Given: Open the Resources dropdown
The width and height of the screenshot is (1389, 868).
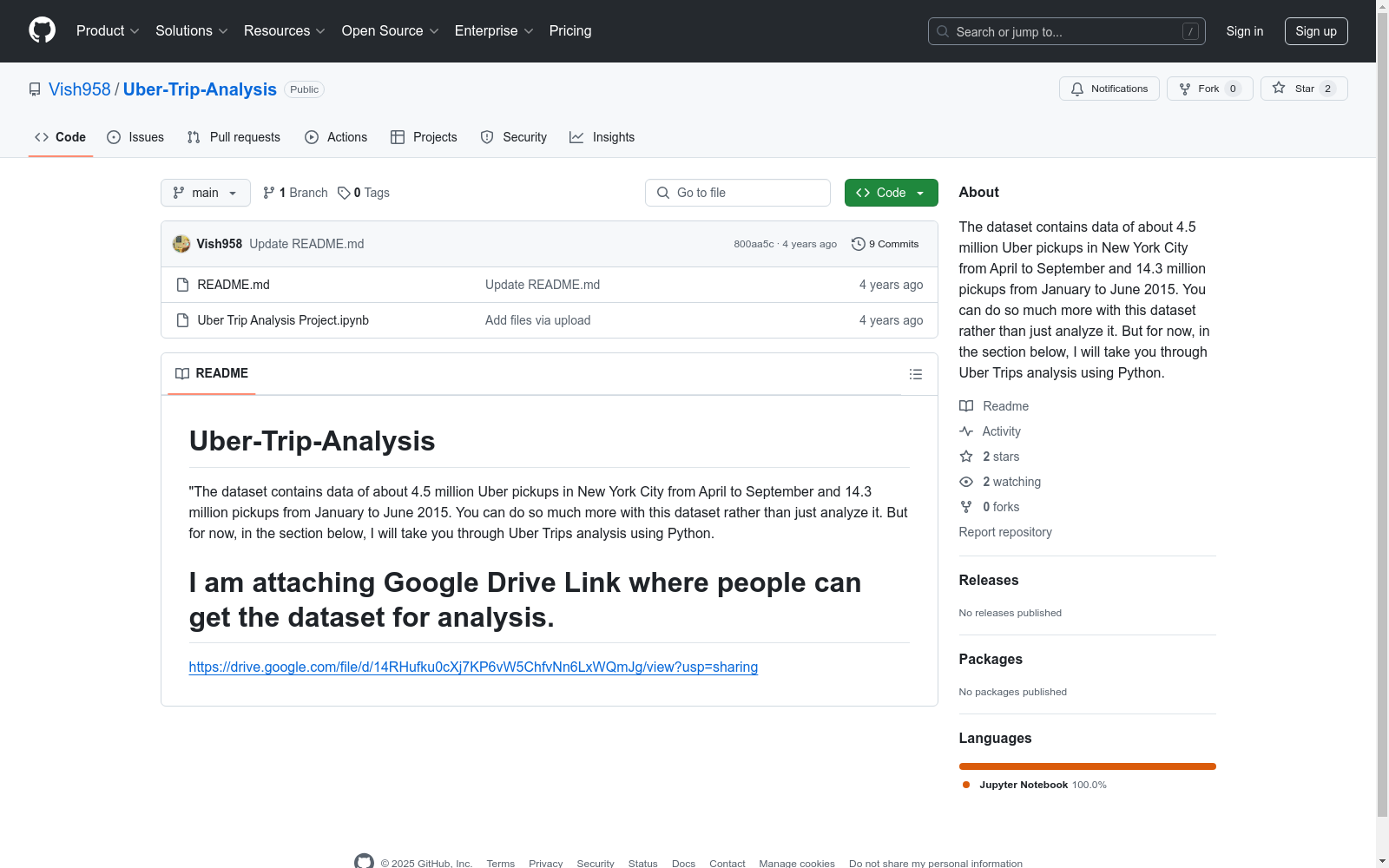Looking at the screenshot, I should (285, 31).
